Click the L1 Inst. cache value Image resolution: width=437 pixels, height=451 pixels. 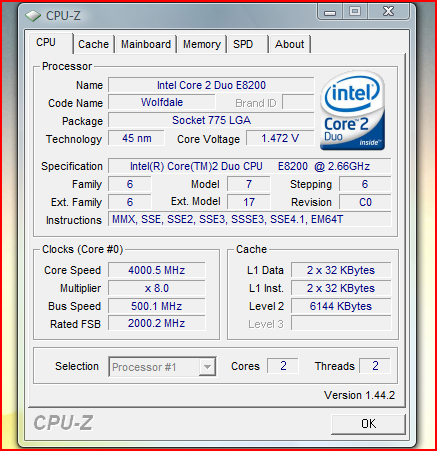pos(341,288)
